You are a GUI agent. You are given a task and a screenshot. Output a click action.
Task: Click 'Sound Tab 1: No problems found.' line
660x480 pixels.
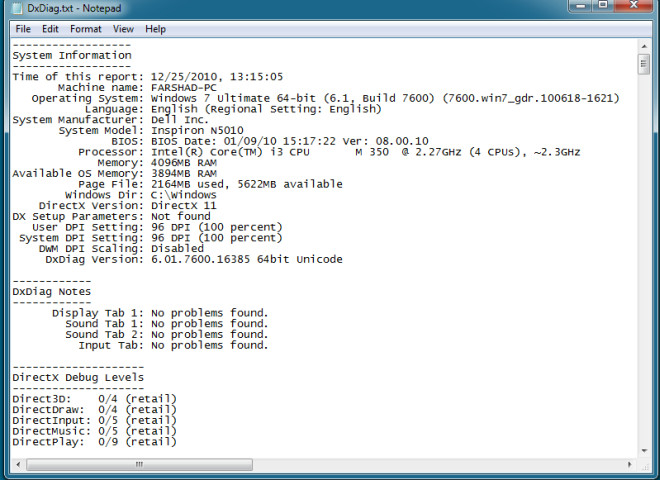point(167,324)
